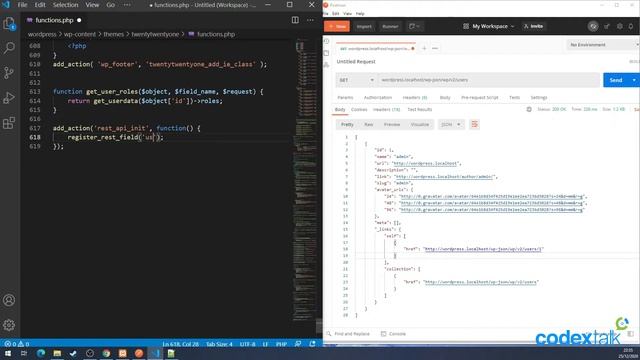640x360 pixels.
Task: Show errors and warnings in status bar
Action: [x=17, y=344]
